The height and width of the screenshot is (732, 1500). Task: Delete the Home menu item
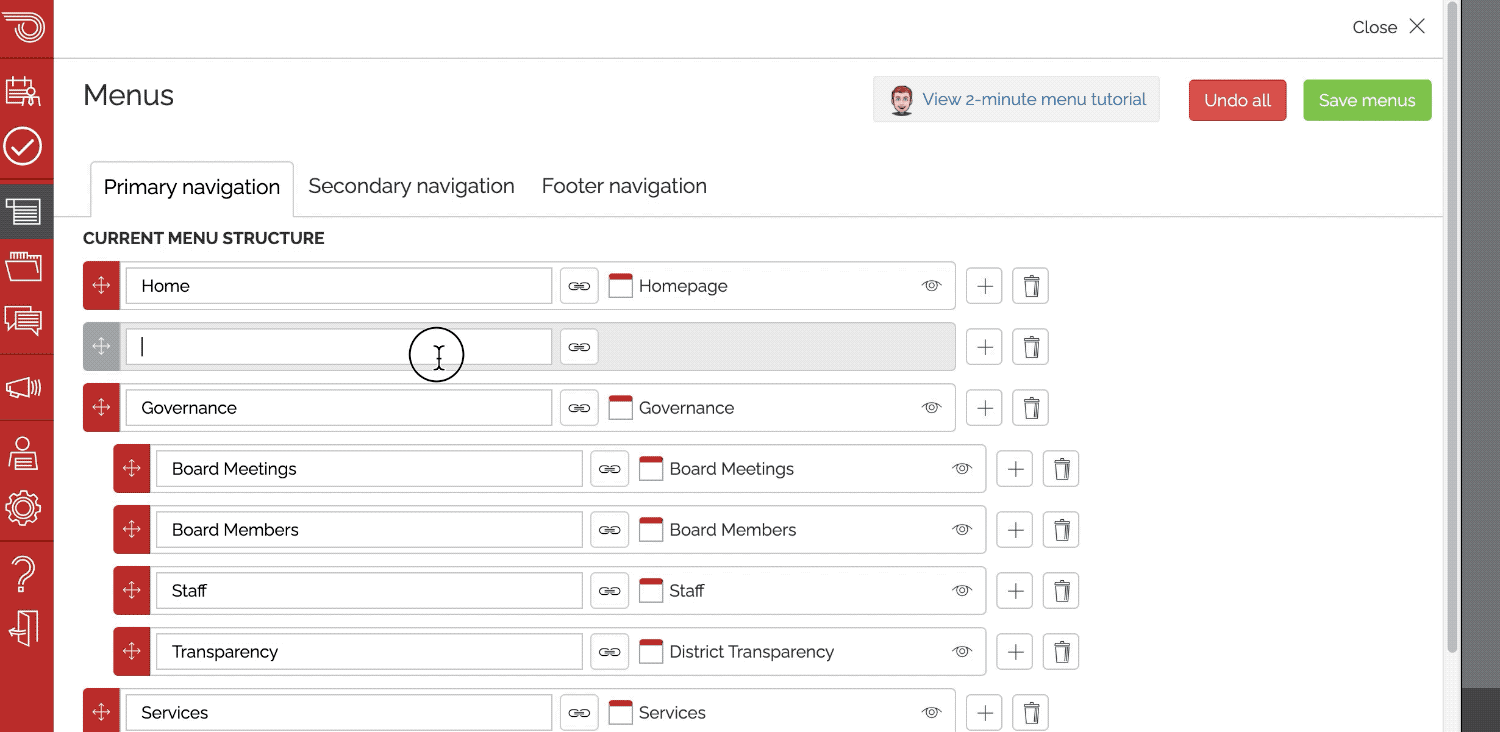pyautogui.click(x=1031, y=286)
